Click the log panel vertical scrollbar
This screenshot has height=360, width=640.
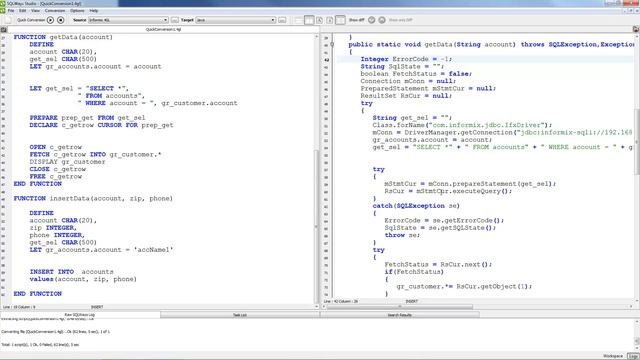coord(637,335)
